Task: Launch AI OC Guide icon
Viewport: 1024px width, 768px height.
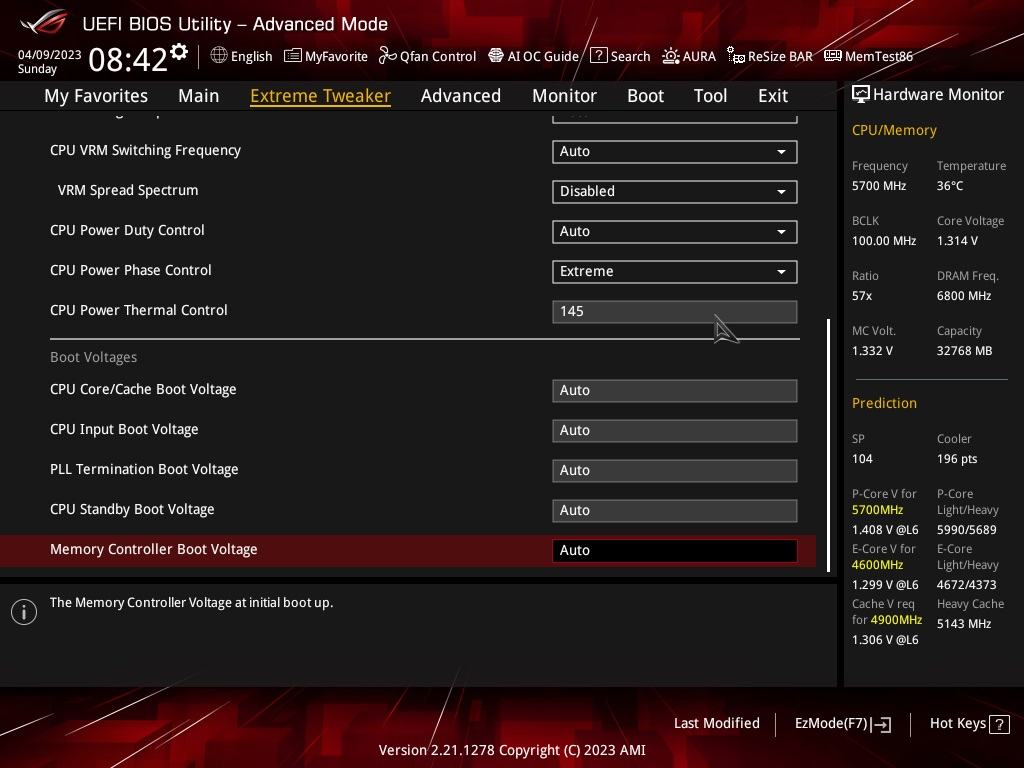Action: [x=496, y=56]
